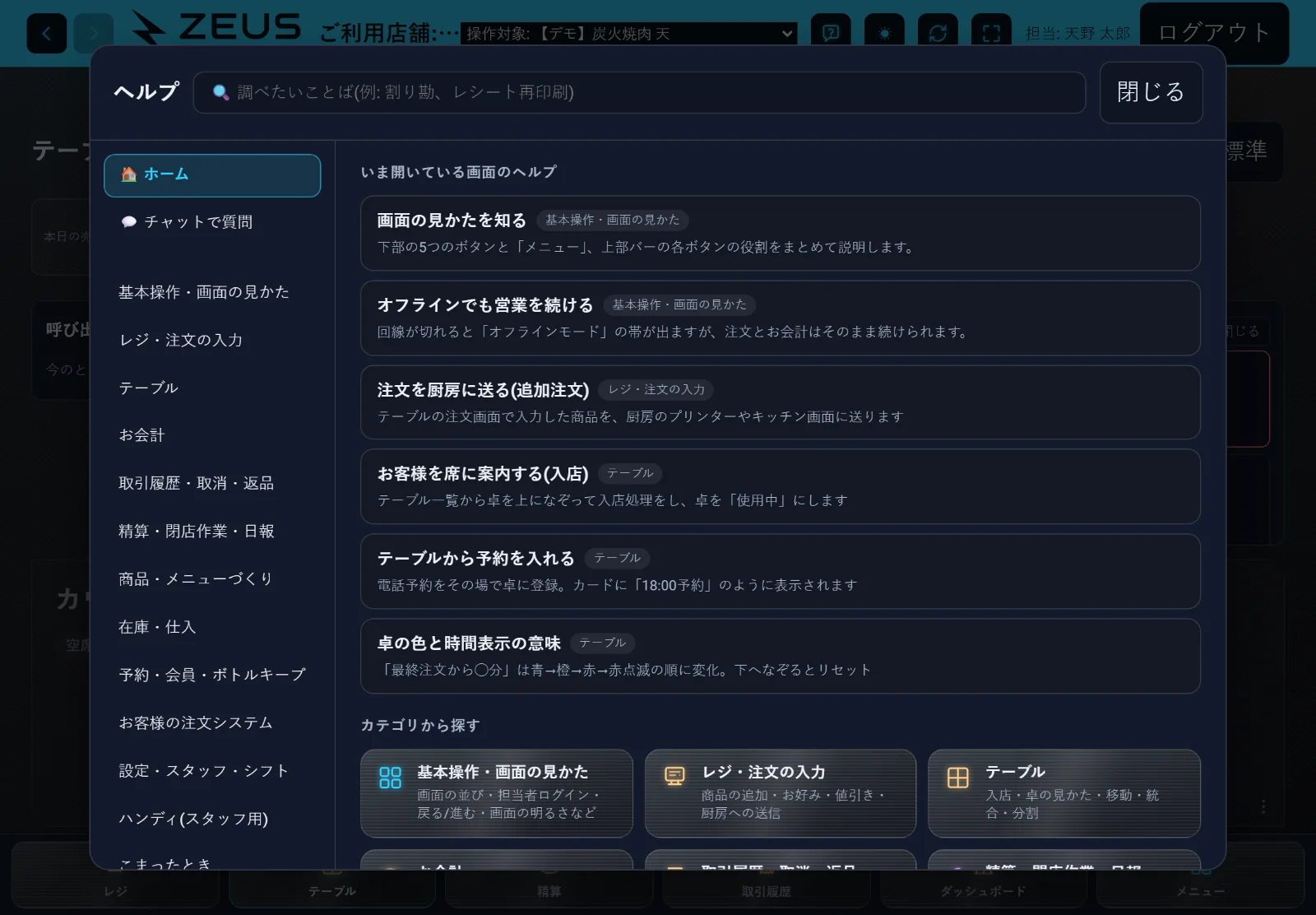Toggle screen brightness sun icon
This screenshot has height=915, width=1316.
(x=884, y=34)
